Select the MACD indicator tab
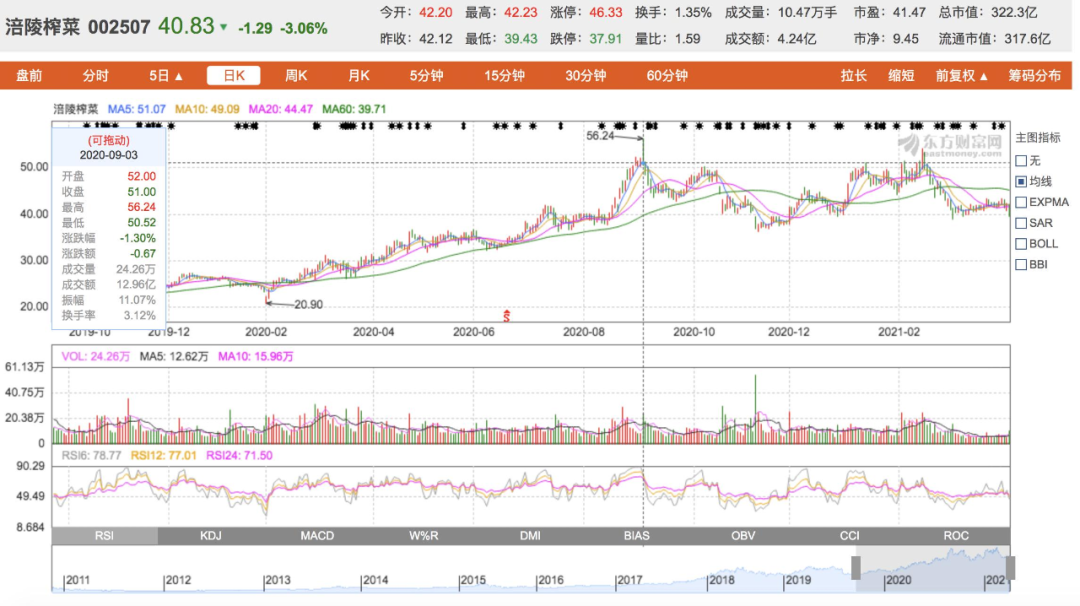Screen dimensions: 1080x606 pyautogui.click(x=317, y=535)
